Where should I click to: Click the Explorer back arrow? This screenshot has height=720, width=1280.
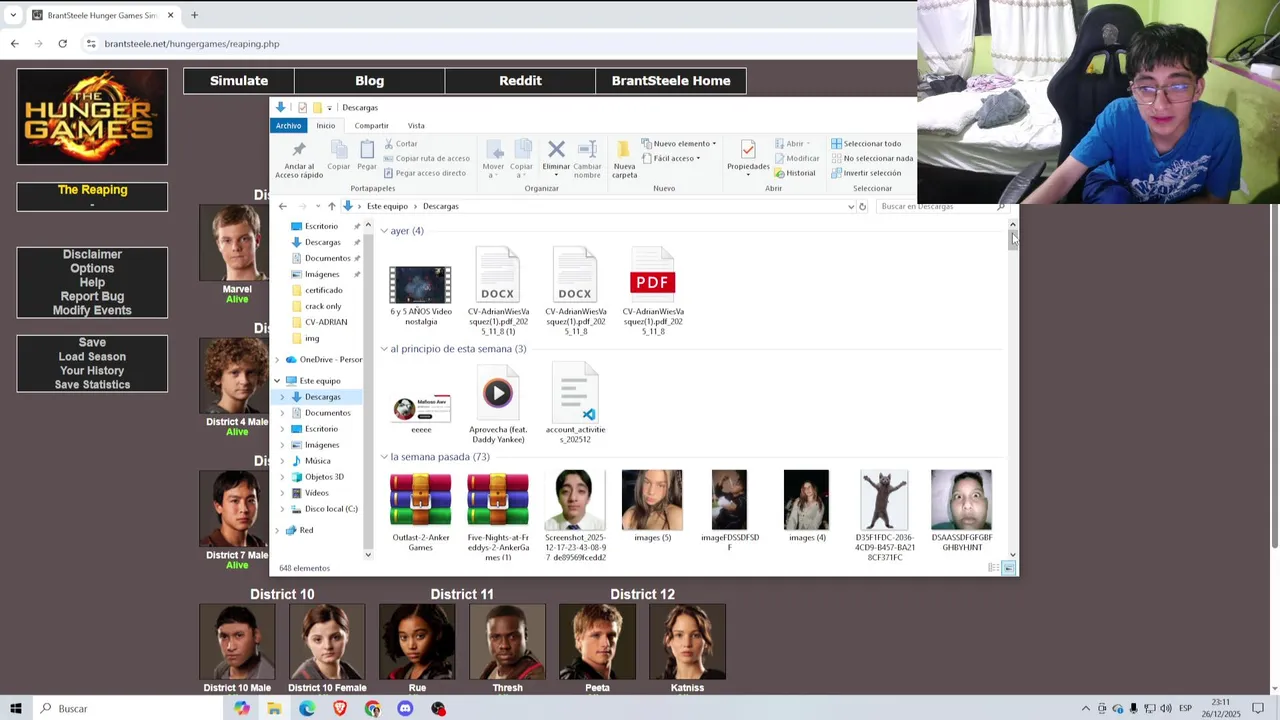[x=282, y=206]
